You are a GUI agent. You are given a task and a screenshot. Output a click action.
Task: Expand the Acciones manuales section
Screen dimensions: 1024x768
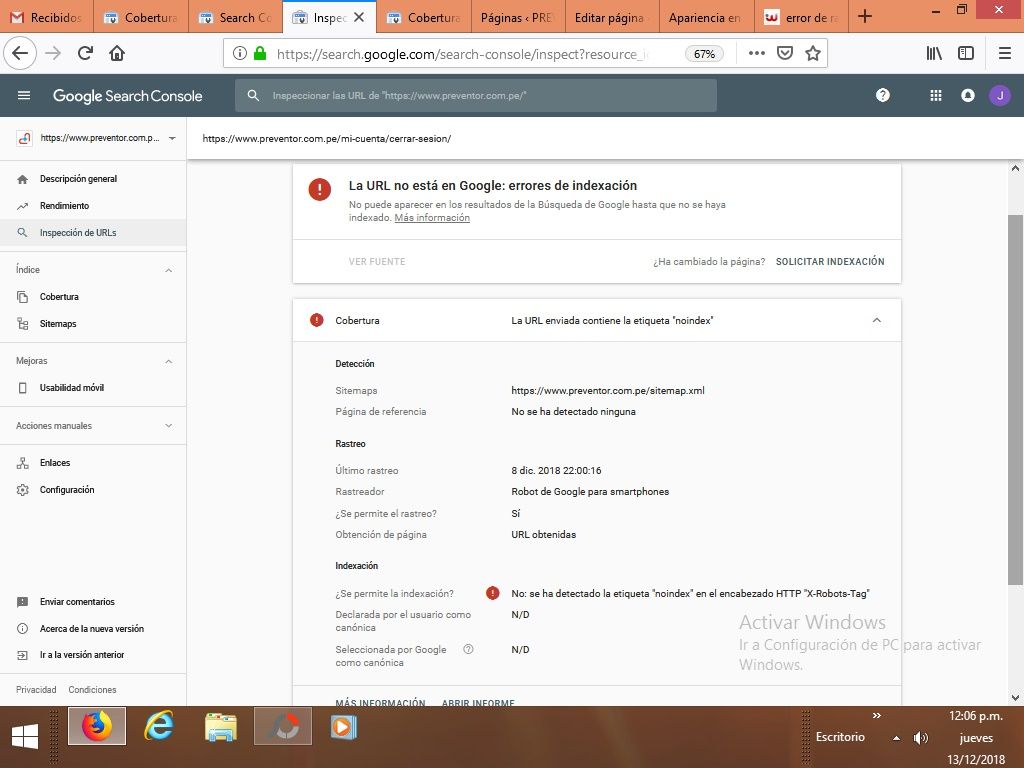tap(168, 426)
